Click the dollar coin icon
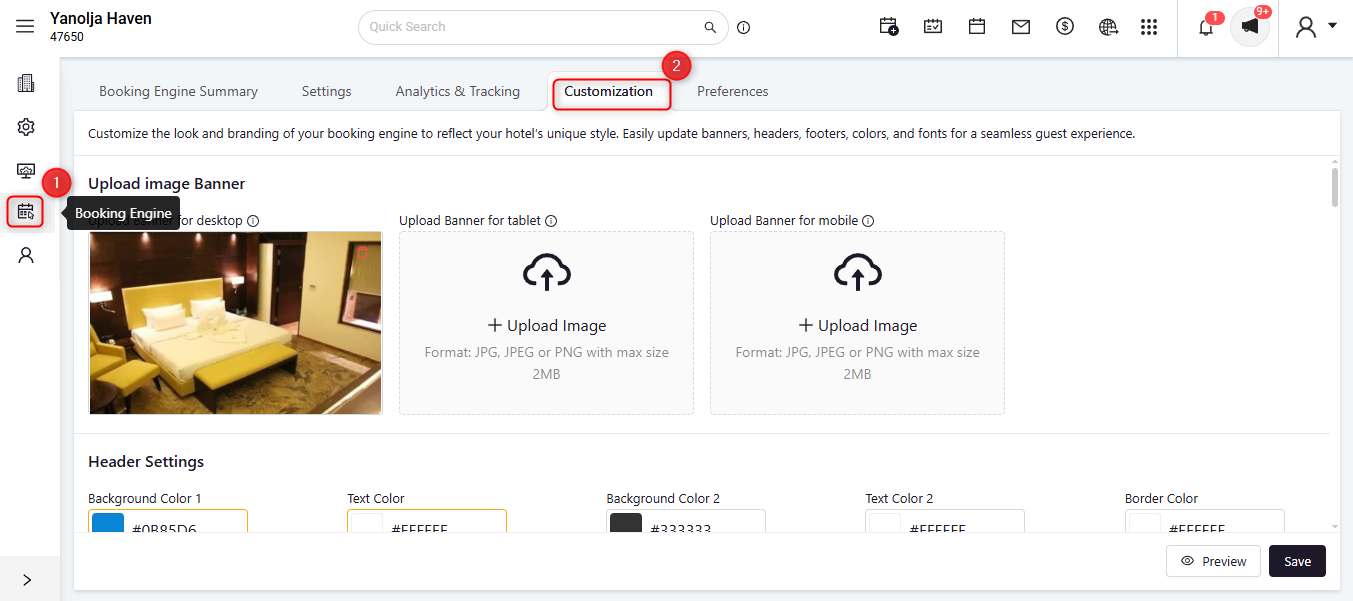 1065,27
